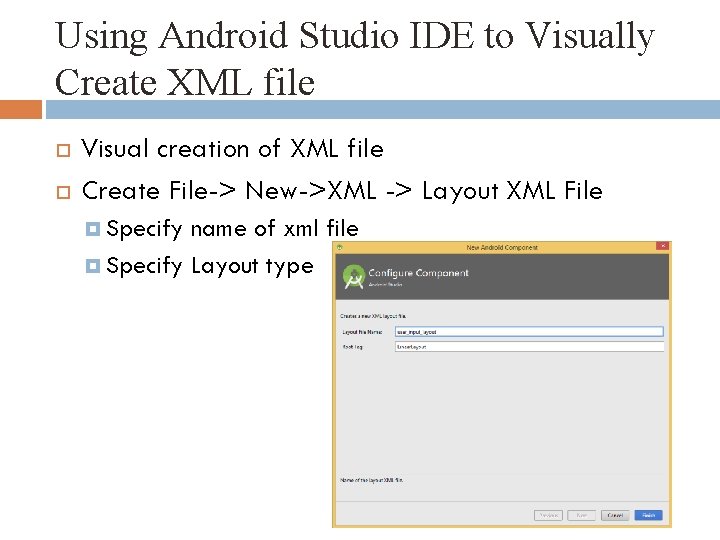This screenshot has height=540, width=720.
Task: Click the Root Tag input field
Action: [x=529, y=347]
